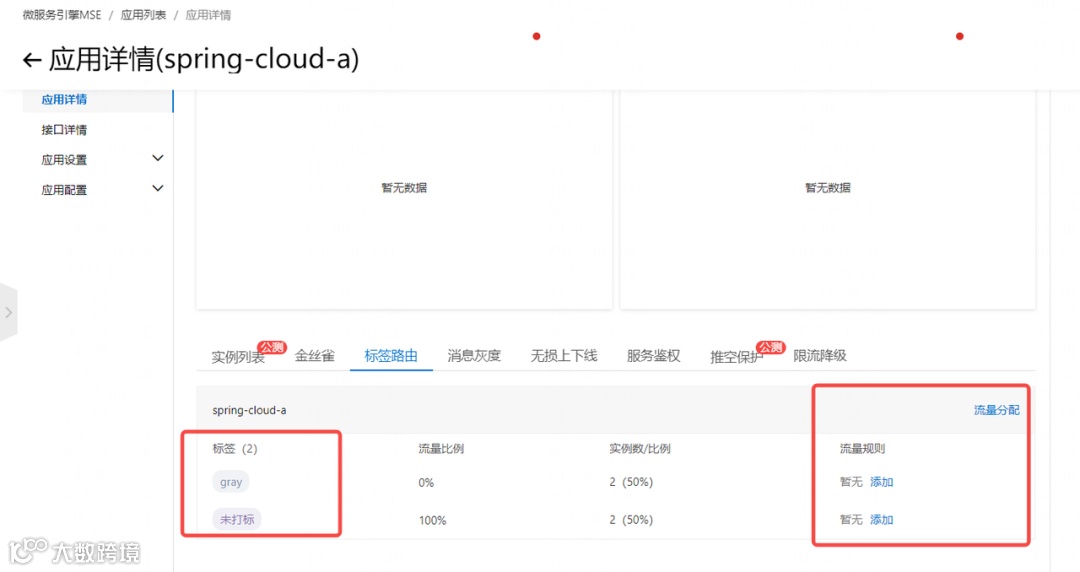This screenshot has height=572, width=1080.
Task: Click the 标签 (2) column header
Action: pos(235,449)
